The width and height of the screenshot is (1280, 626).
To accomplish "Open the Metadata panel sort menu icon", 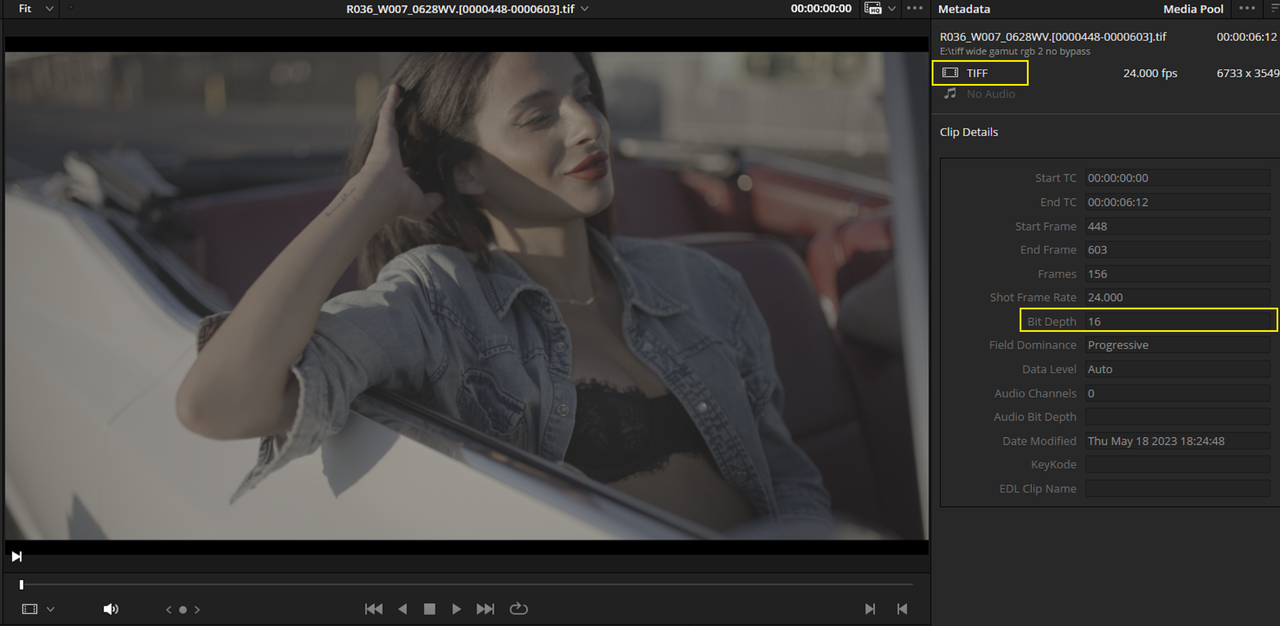I will tap(1273, 8).
